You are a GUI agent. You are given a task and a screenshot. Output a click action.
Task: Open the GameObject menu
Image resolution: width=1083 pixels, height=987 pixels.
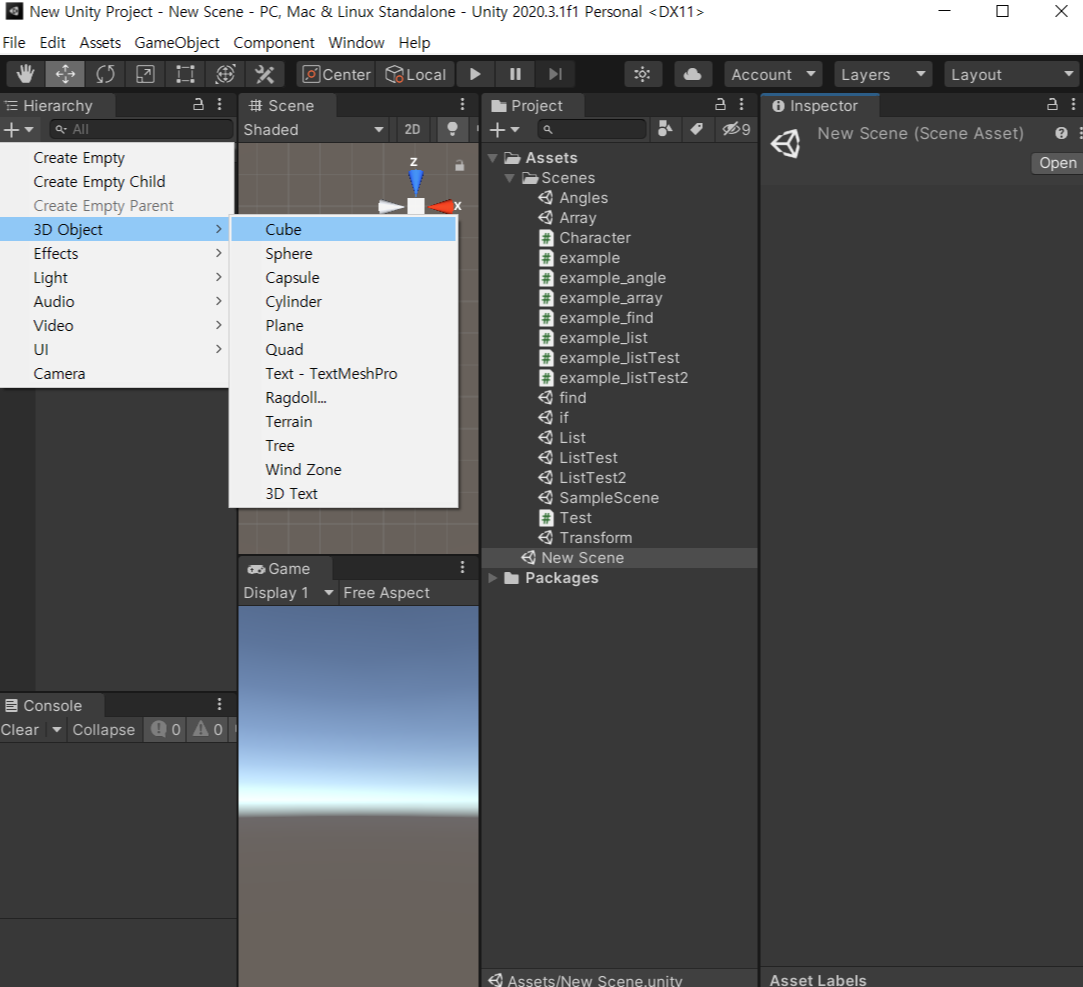coord(177,43)
